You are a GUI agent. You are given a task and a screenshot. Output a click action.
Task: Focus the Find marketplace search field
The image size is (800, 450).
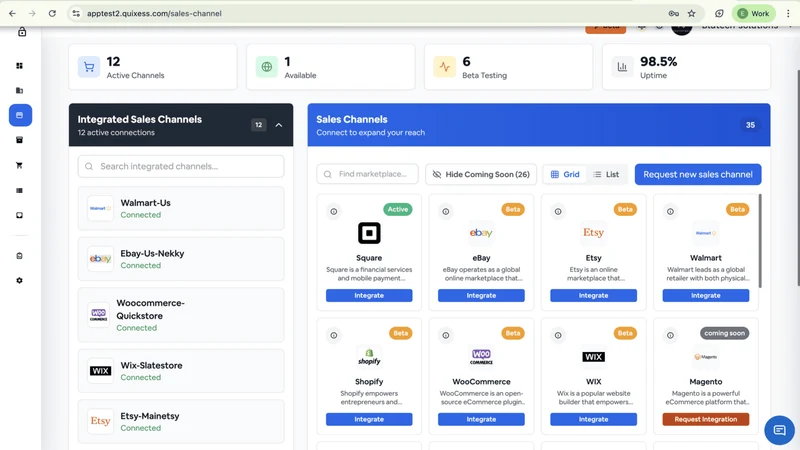tap(367, 174)
